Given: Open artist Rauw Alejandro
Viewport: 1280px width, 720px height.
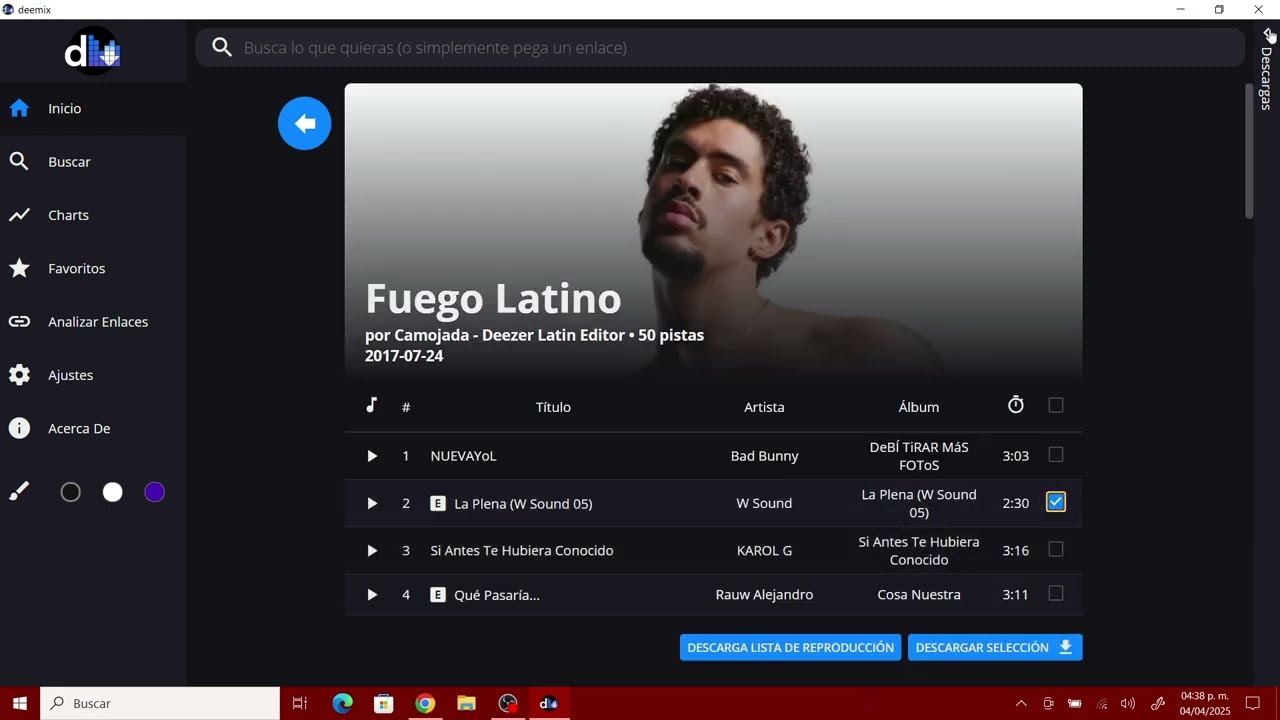Looking at the screenshot, I should pos(764,595).
